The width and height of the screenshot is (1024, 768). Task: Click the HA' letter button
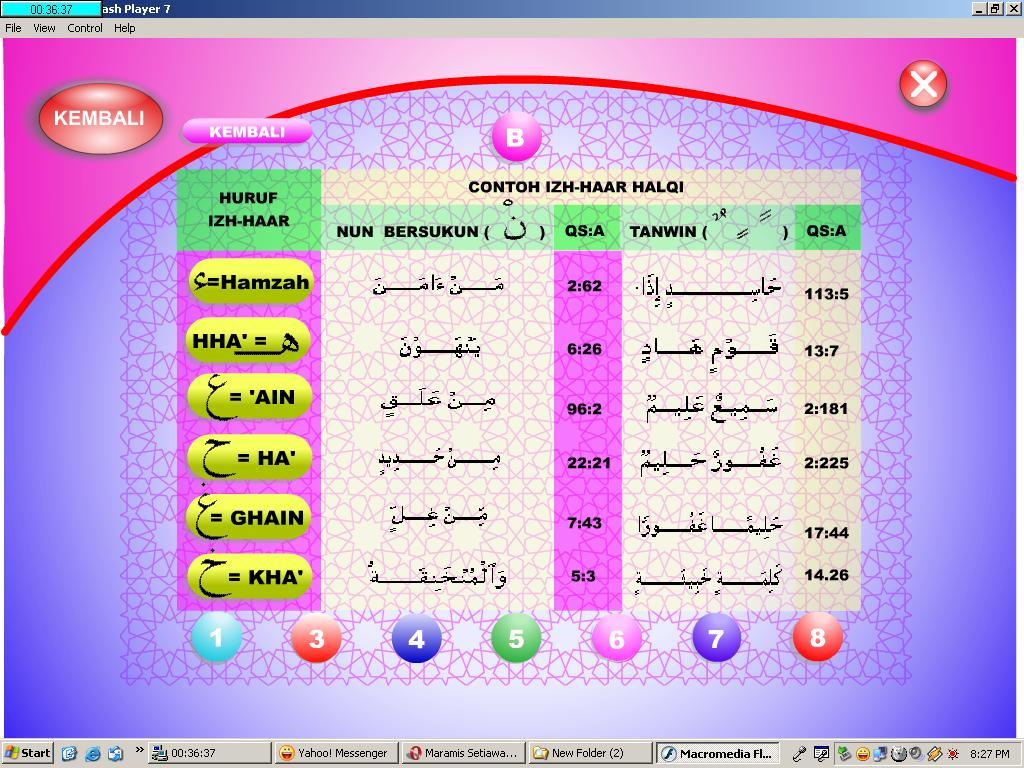point(248,457)
